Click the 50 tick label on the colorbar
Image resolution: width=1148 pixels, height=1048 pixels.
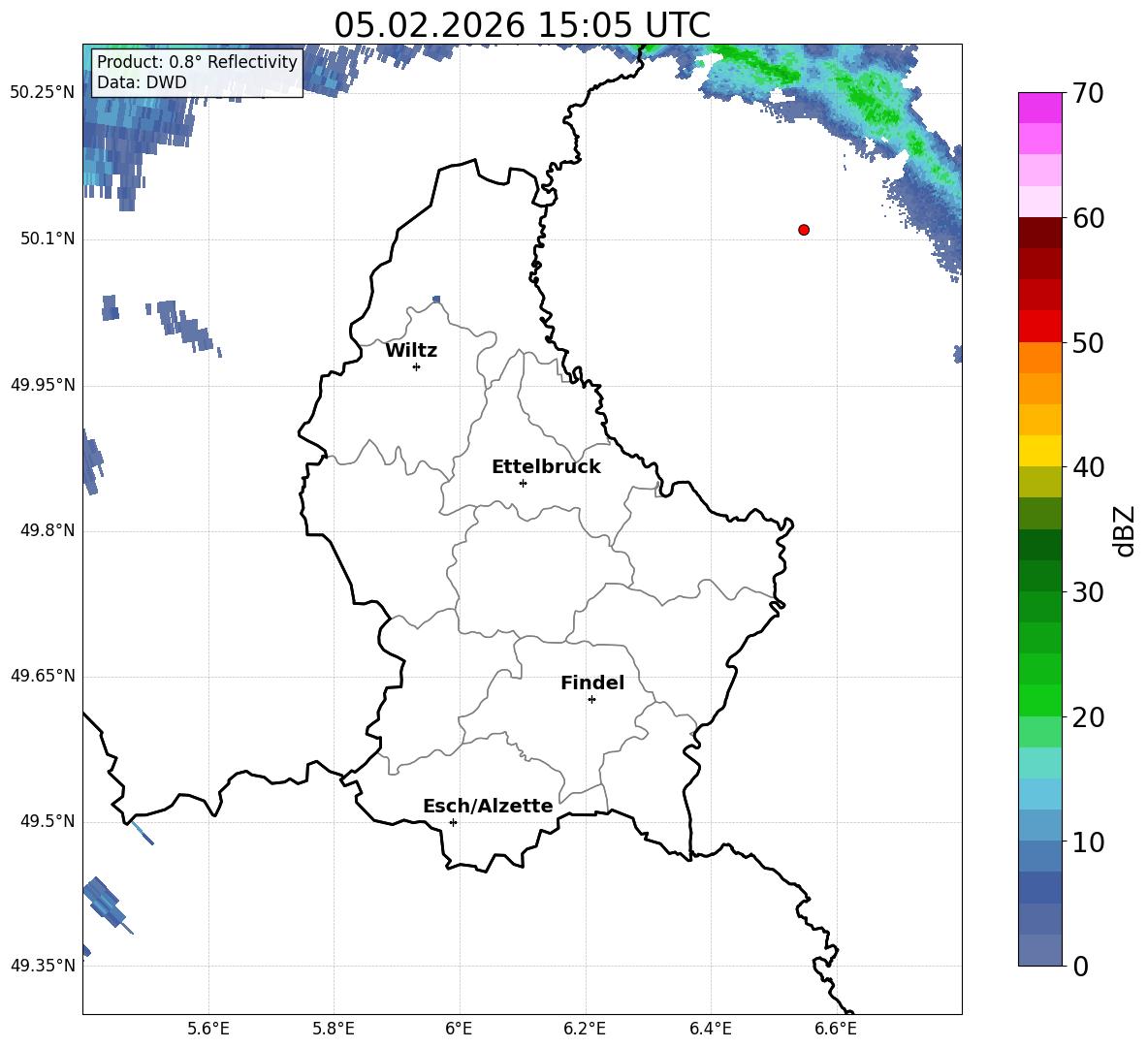(x=1090, y=343)
